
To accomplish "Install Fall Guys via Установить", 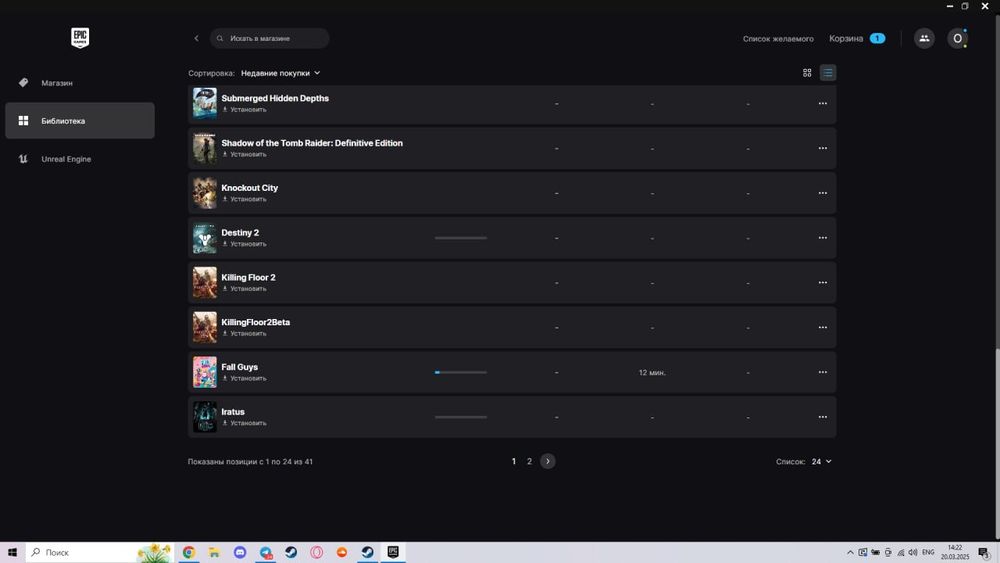I will coord(244,378).
